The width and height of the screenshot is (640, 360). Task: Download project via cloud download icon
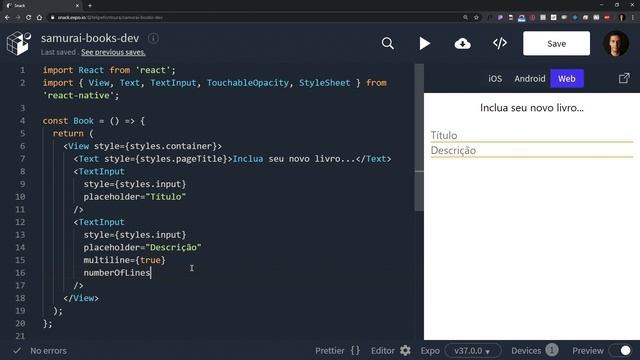462,43
